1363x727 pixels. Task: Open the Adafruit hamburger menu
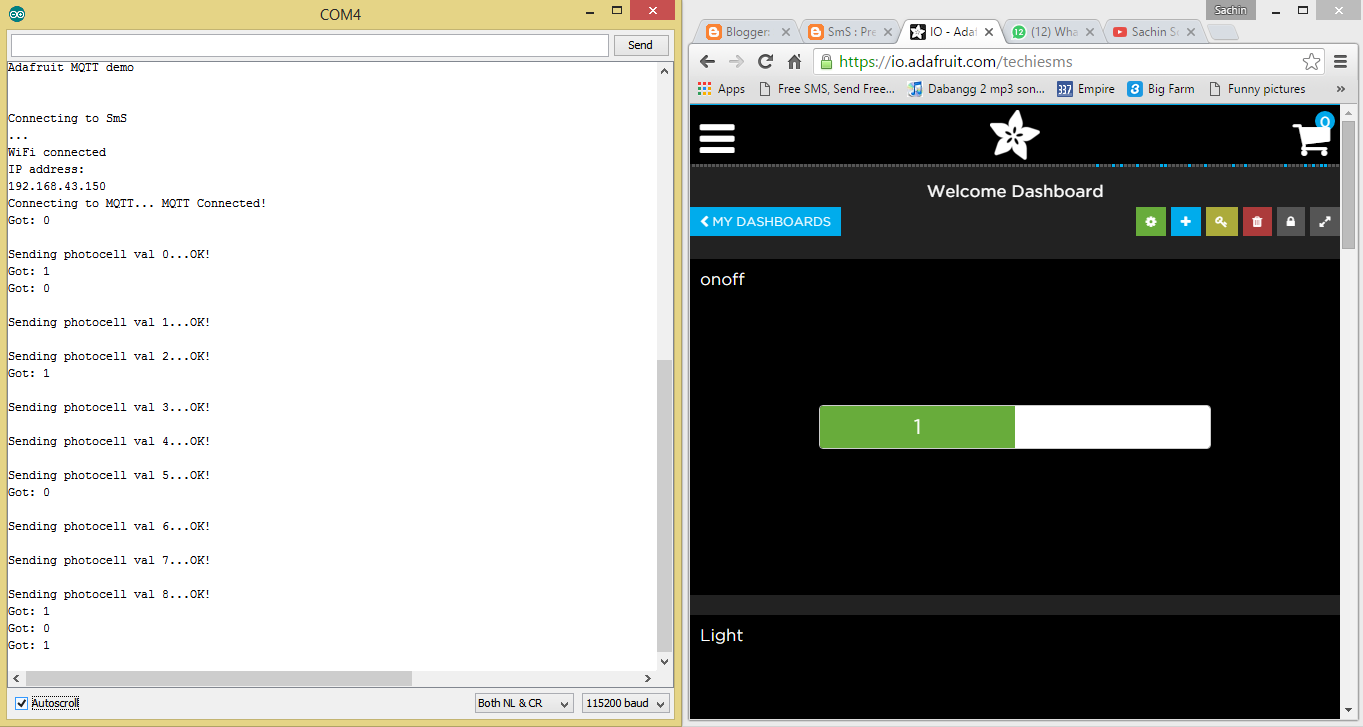click(x=716, y=138)
